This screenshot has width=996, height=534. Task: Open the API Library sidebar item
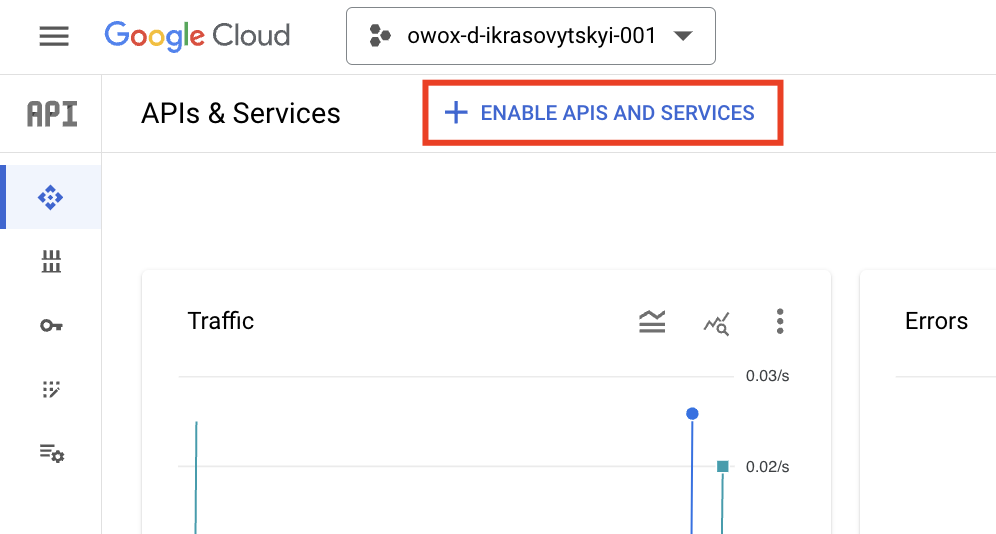pyautogui.click(x=51, y=261)
